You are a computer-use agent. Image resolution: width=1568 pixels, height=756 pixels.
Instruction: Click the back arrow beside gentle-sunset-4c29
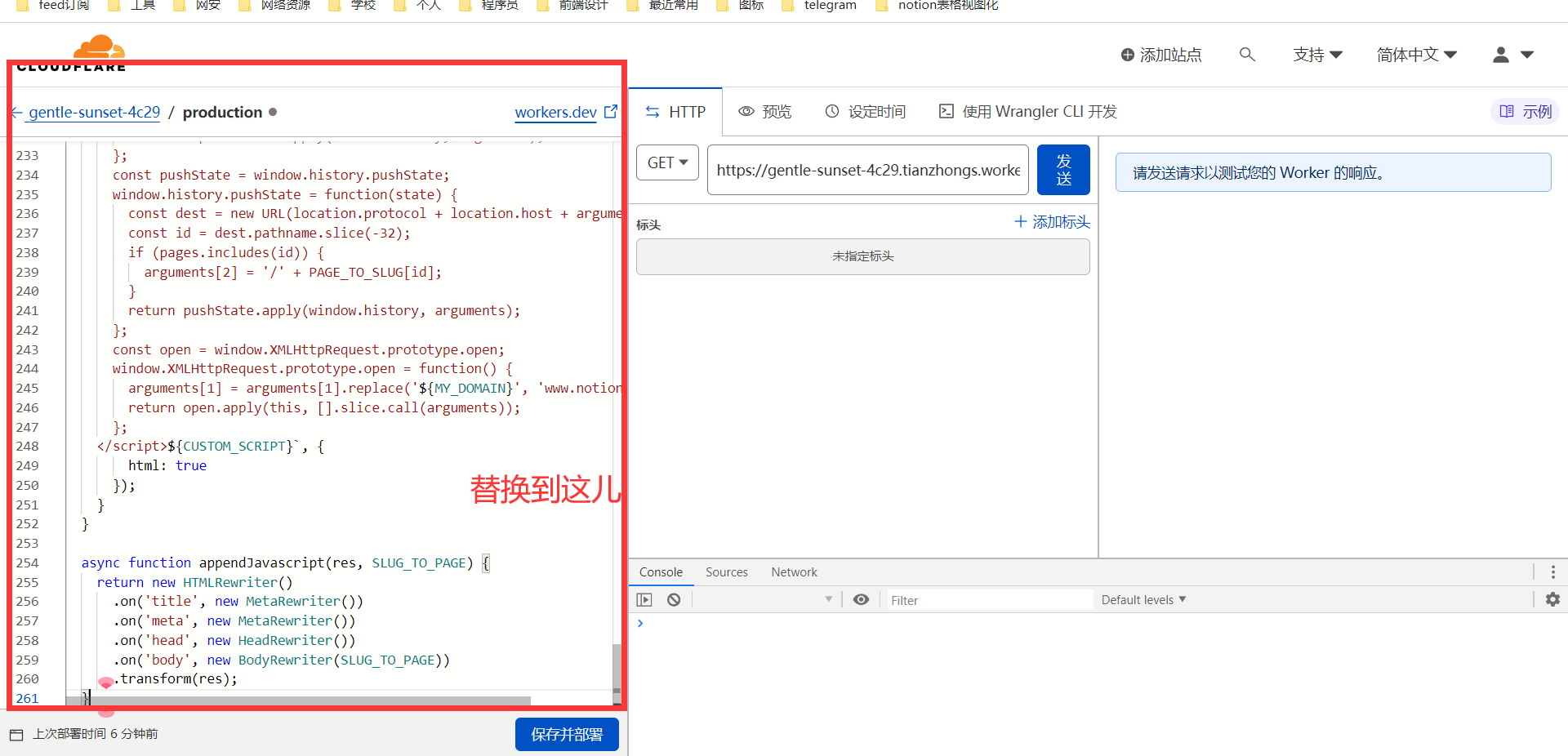pos(16,113)
